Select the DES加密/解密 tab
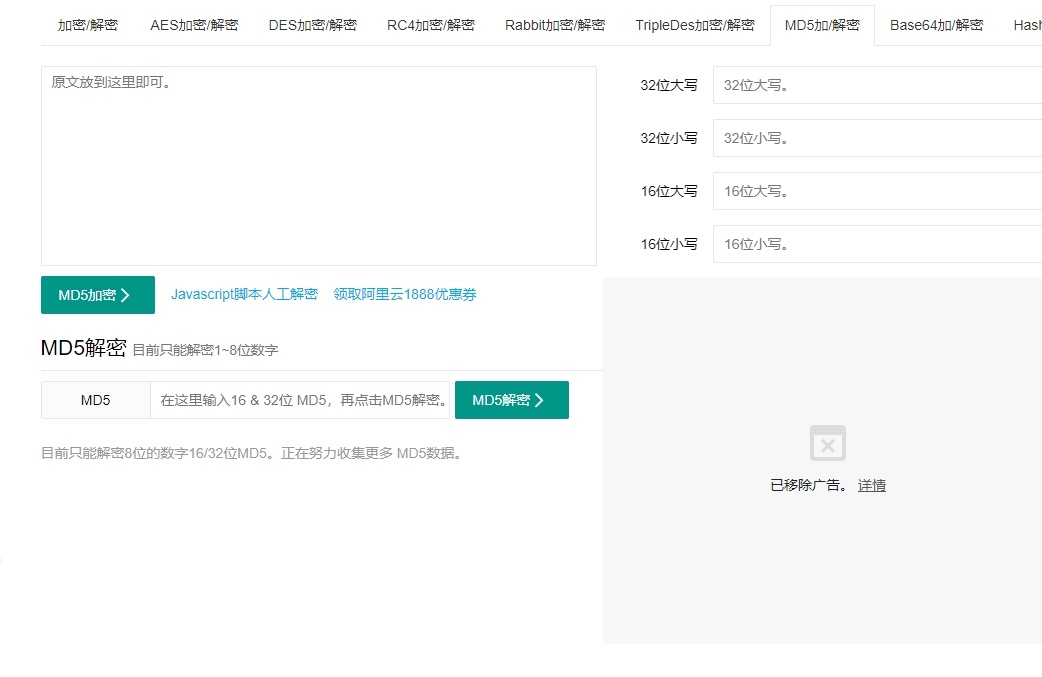 (313, 25)
